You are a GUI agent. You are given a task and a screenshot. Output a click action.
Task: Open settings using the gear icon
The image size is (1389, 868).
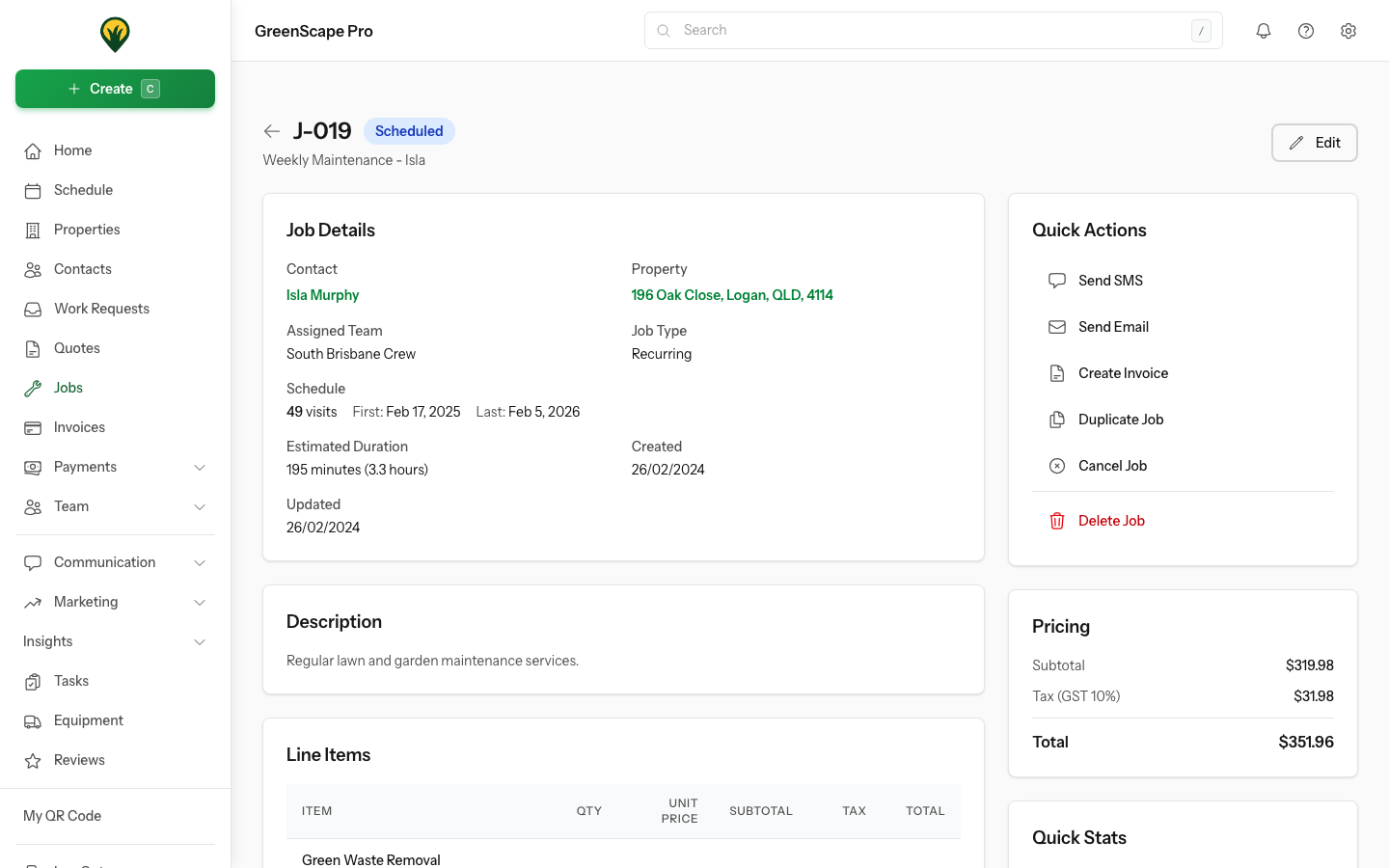(x=1348, y=30)
